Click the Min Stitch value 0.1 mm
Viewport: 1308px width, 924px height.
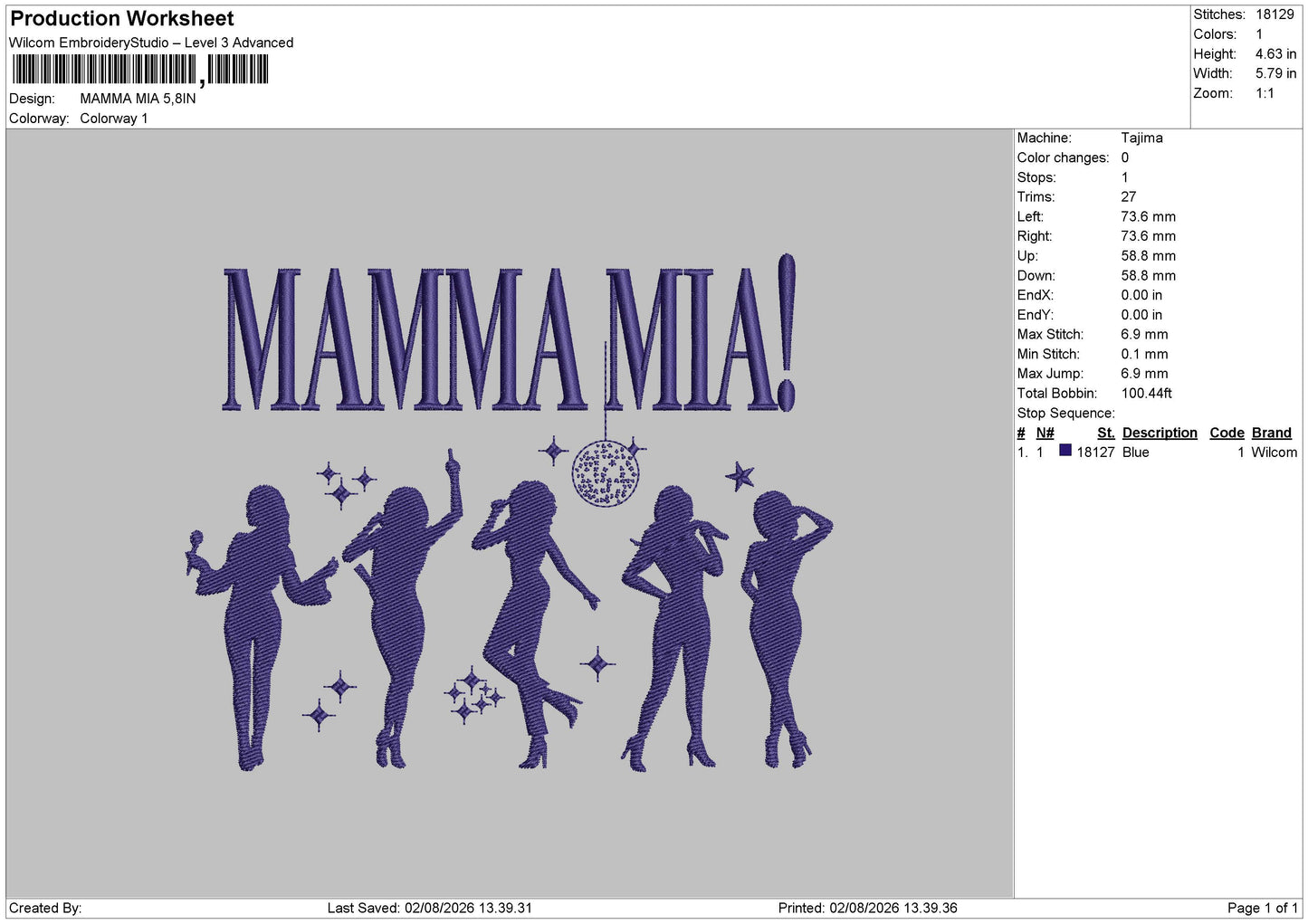point(1144,354)
